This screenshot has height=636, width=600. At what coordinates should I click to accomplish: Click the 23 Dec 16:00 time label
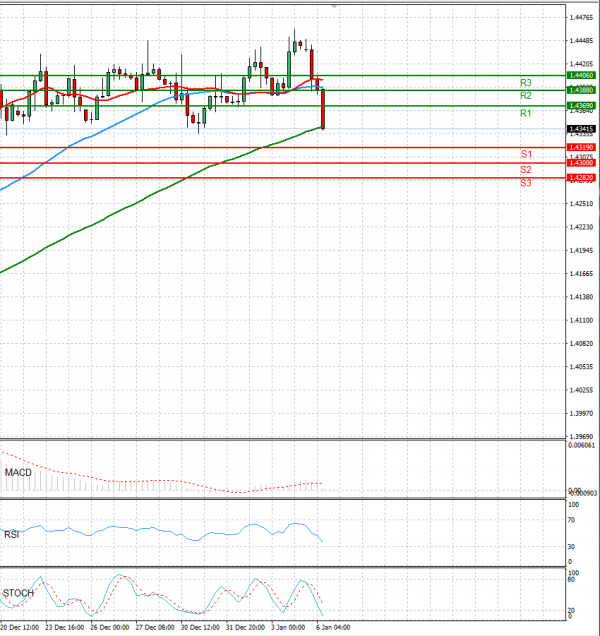tap(65, 627)
